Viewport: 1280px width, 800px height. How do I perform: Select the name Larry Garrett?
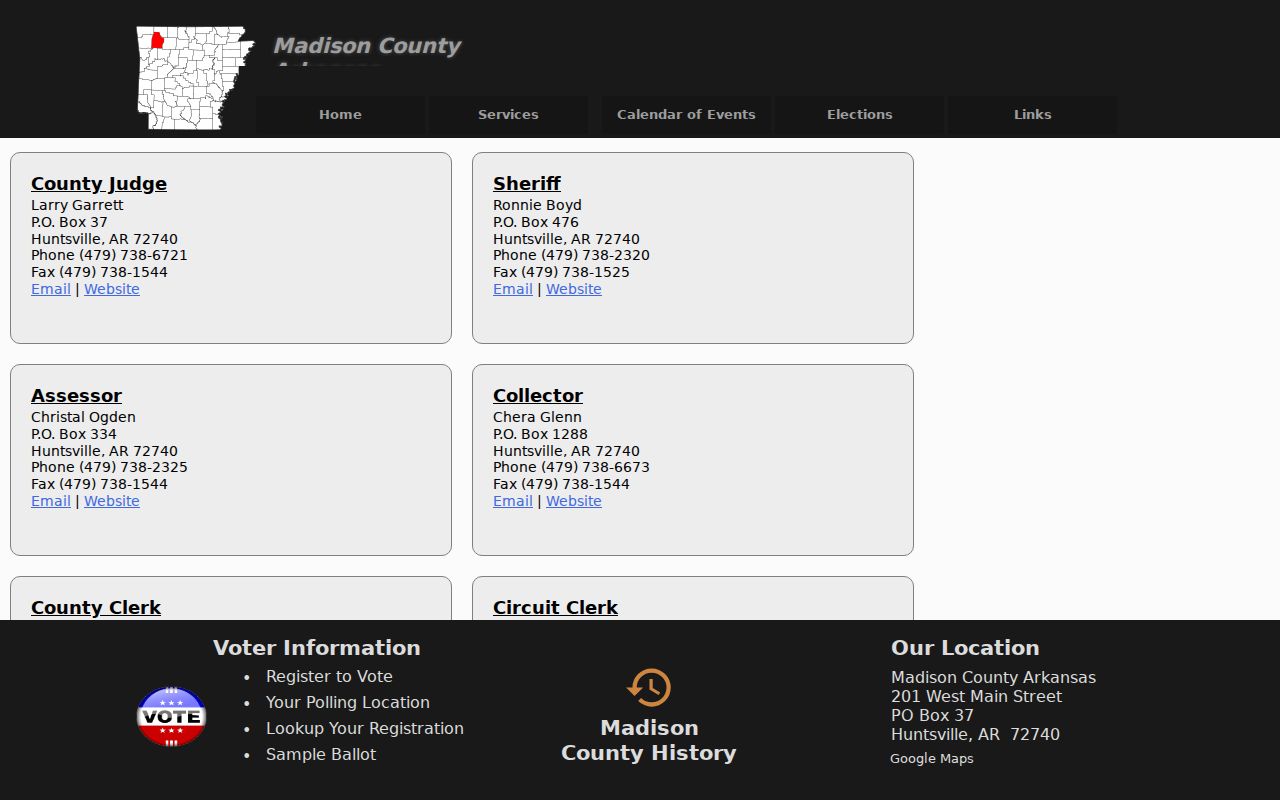77,205
